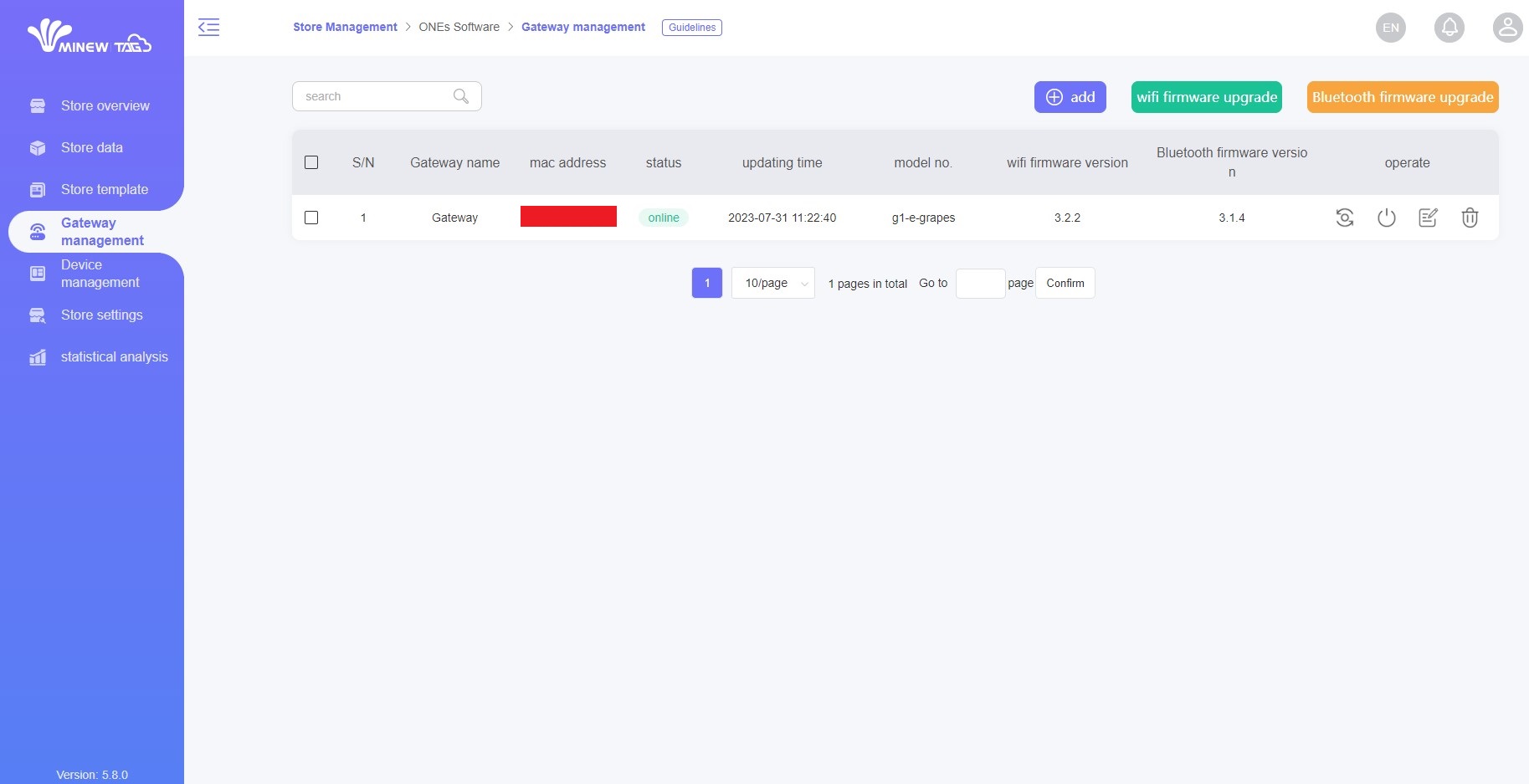The image size is (1529, 784).
Task: Open the notification bell
Action: 1449,28
